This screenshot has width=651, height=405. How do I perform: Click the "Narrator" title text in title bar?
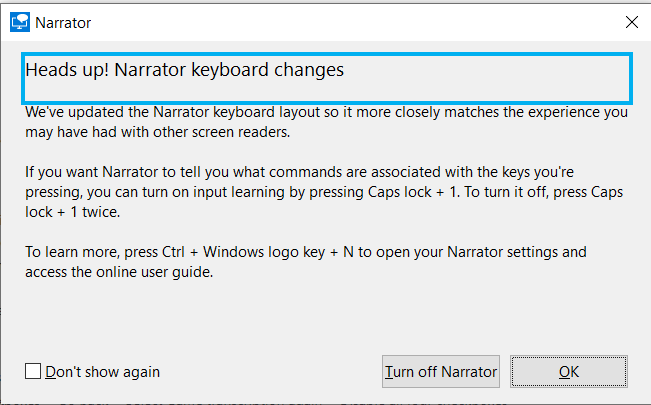click(63, 23)
